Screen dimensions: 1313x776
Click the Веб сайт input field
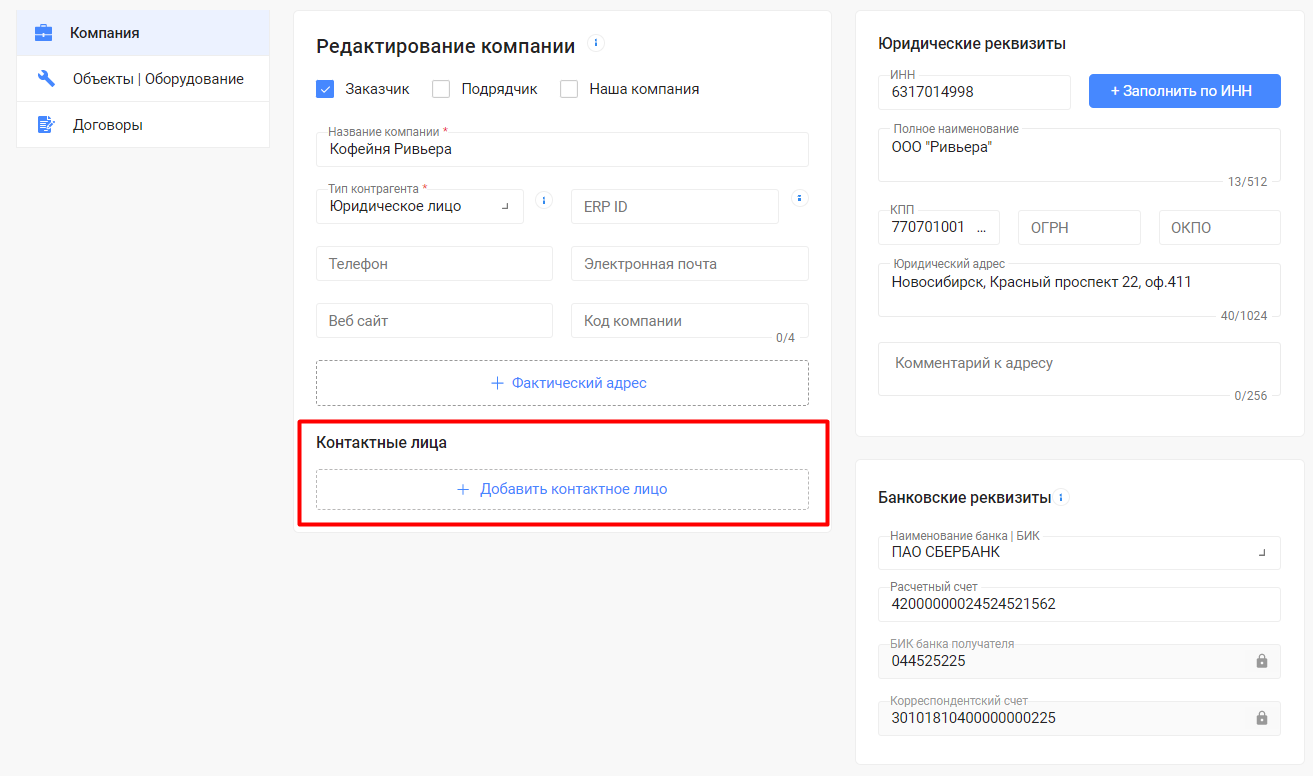pos(434,321)
